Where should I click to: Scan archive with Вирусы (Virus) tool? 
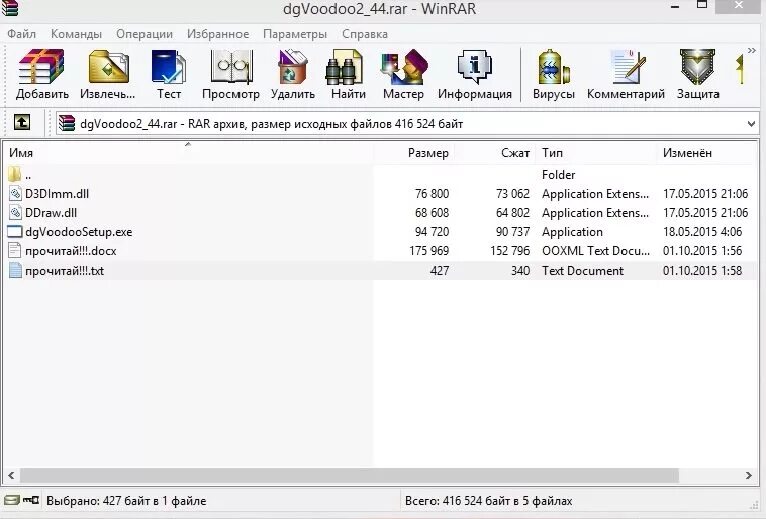553,74
